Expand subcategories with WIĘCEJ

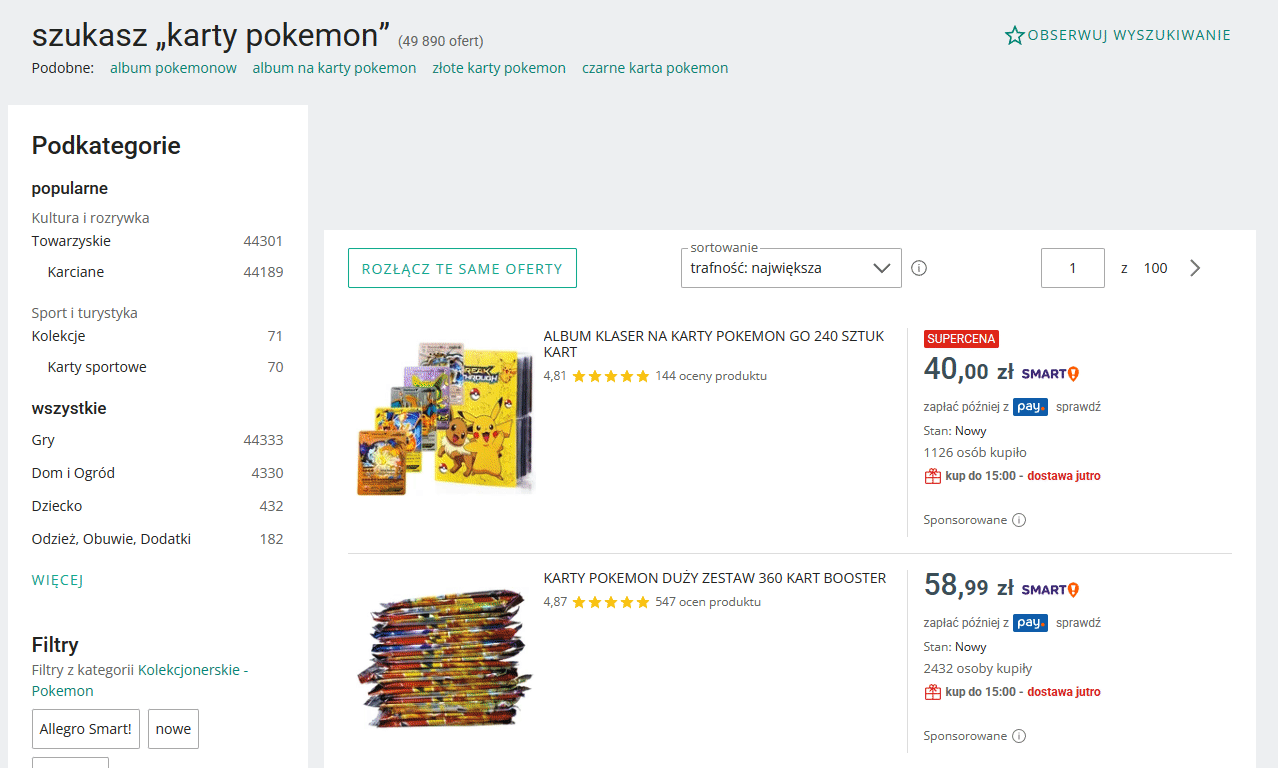(57, 580)
